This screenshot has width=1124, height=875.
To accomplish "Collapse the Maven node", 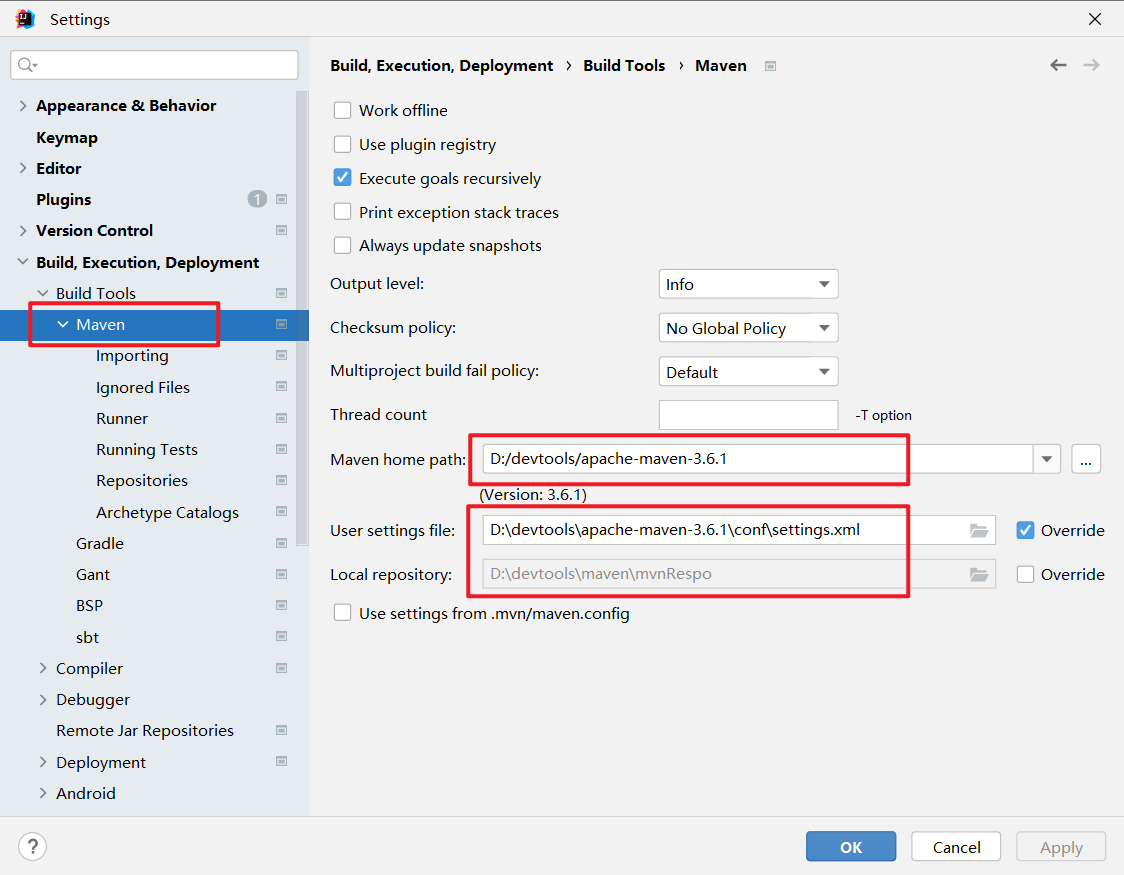I will pos(63,325).
